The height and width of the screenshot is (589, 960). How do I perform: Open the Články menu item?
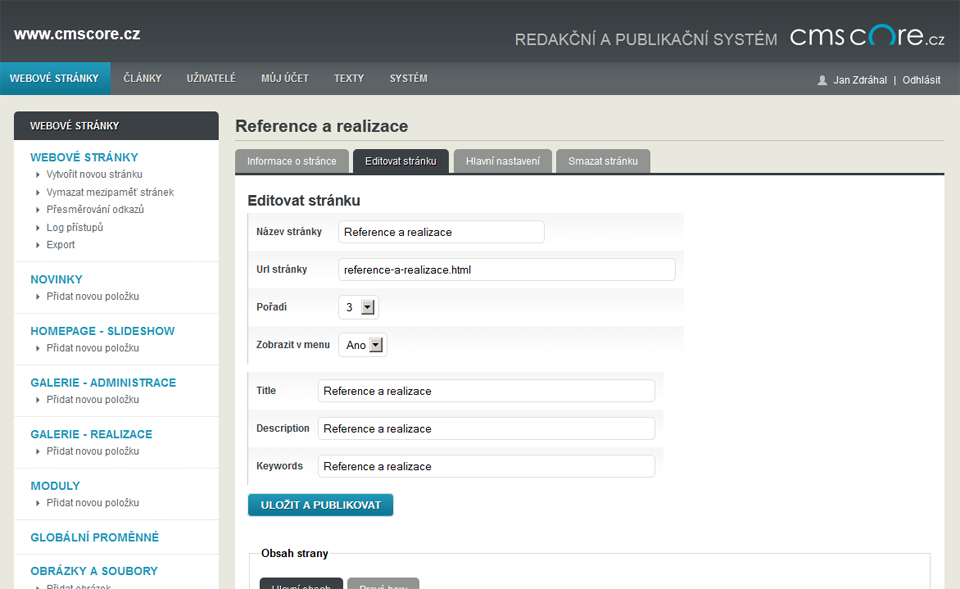(x=143, y=78)
